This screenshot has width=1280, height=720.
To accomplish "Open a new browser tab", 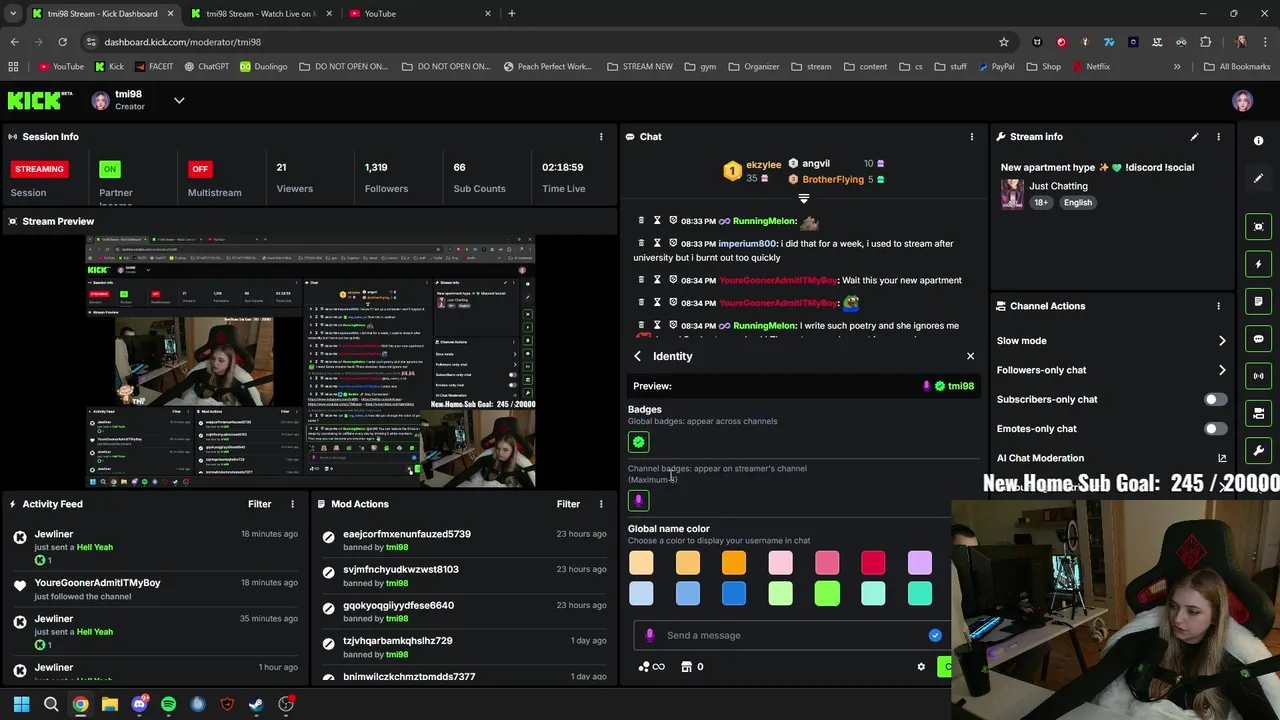I will click(511, 14).
